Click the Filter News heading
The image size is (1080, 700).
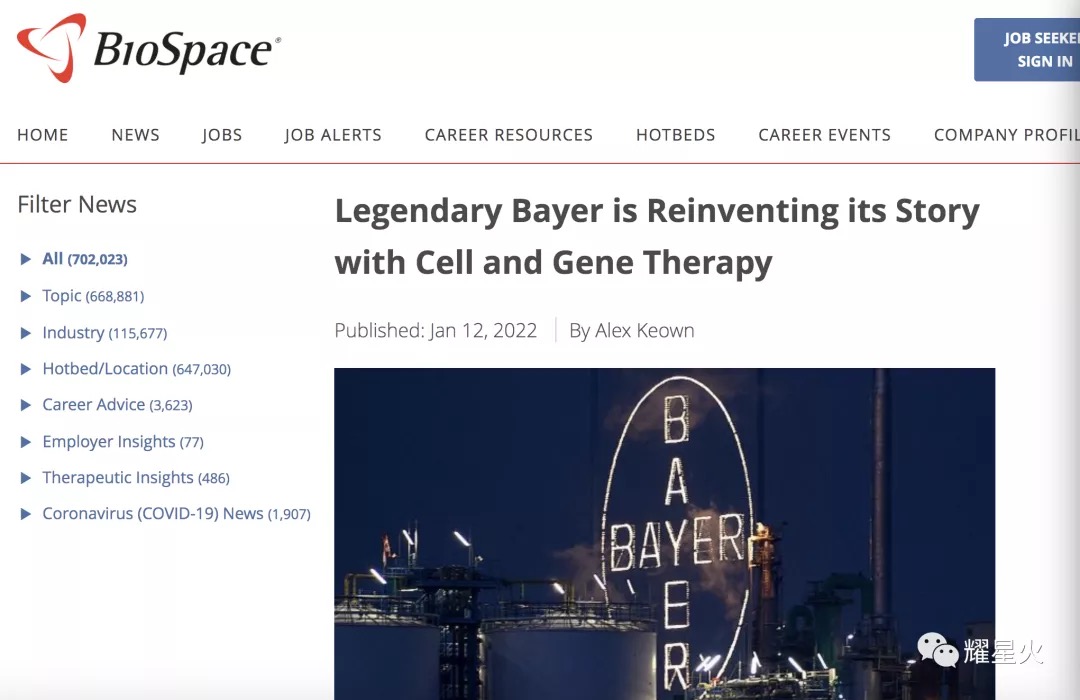coord(77,205)
